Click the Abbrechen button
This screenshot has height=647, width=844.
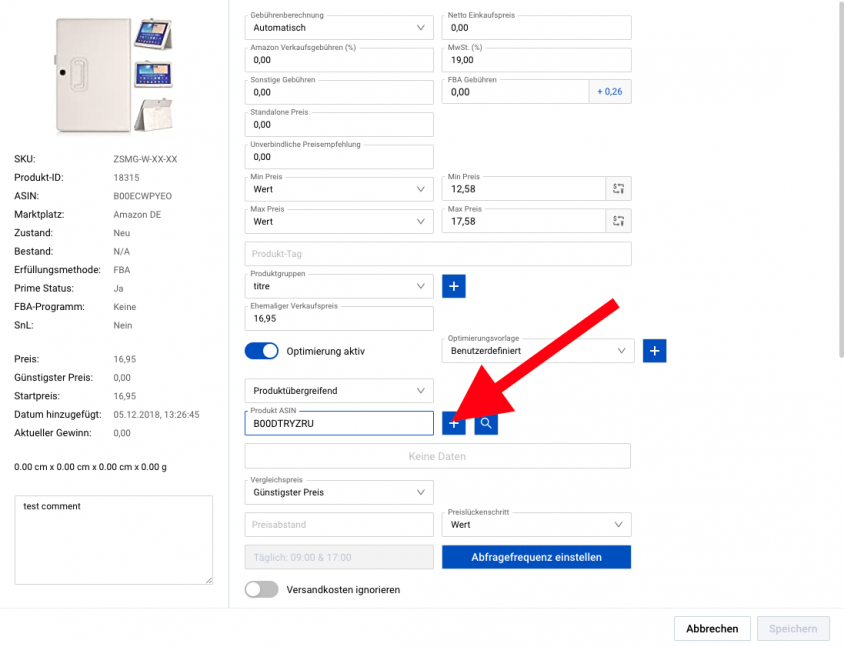click(x=712, y=629)
